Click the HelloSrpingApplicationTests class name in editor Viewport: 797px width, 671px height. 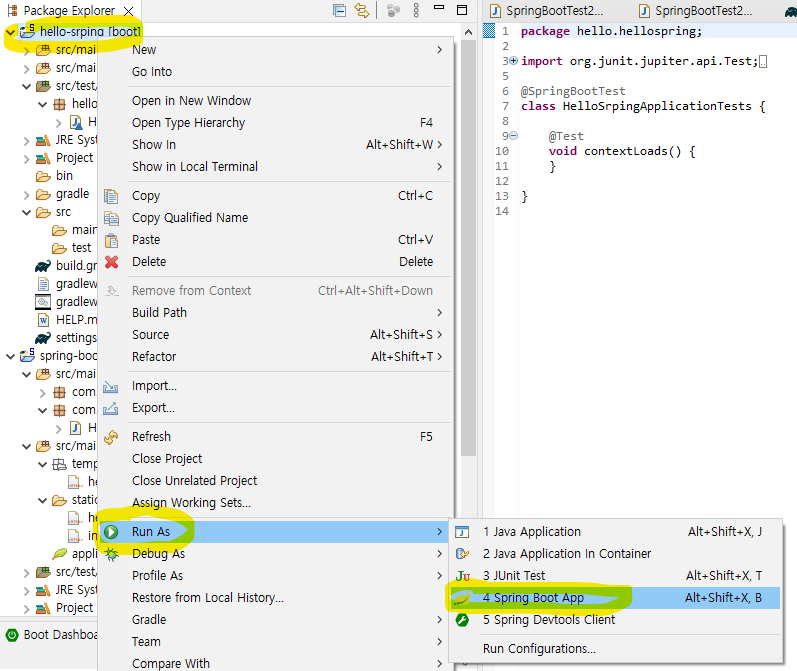[657, 106]
